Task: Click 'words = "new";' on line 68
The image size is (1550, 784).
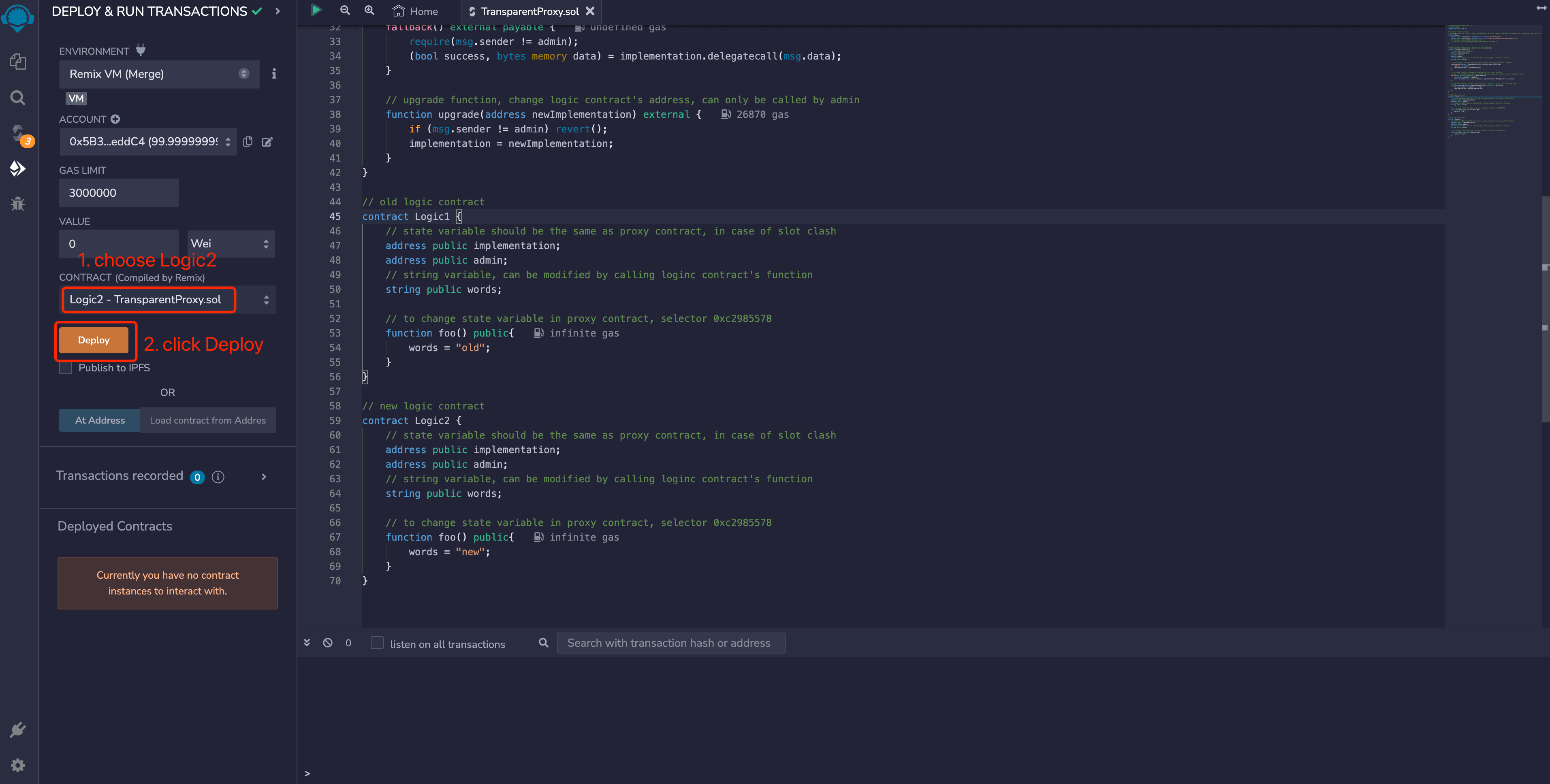Action: click(449, 552)
